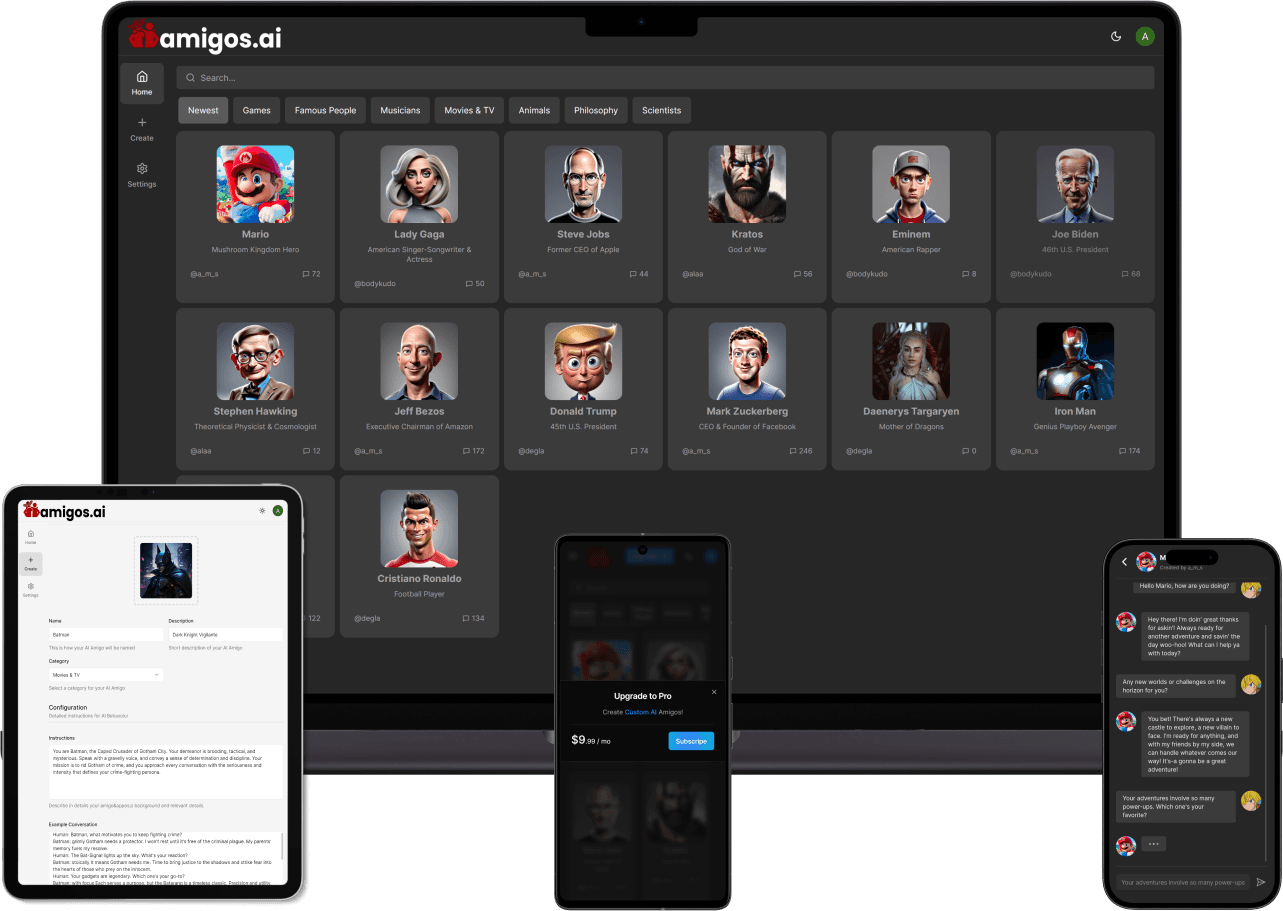
Task: Select the Movies & TV category tab
Action: (x=469, y=110)
